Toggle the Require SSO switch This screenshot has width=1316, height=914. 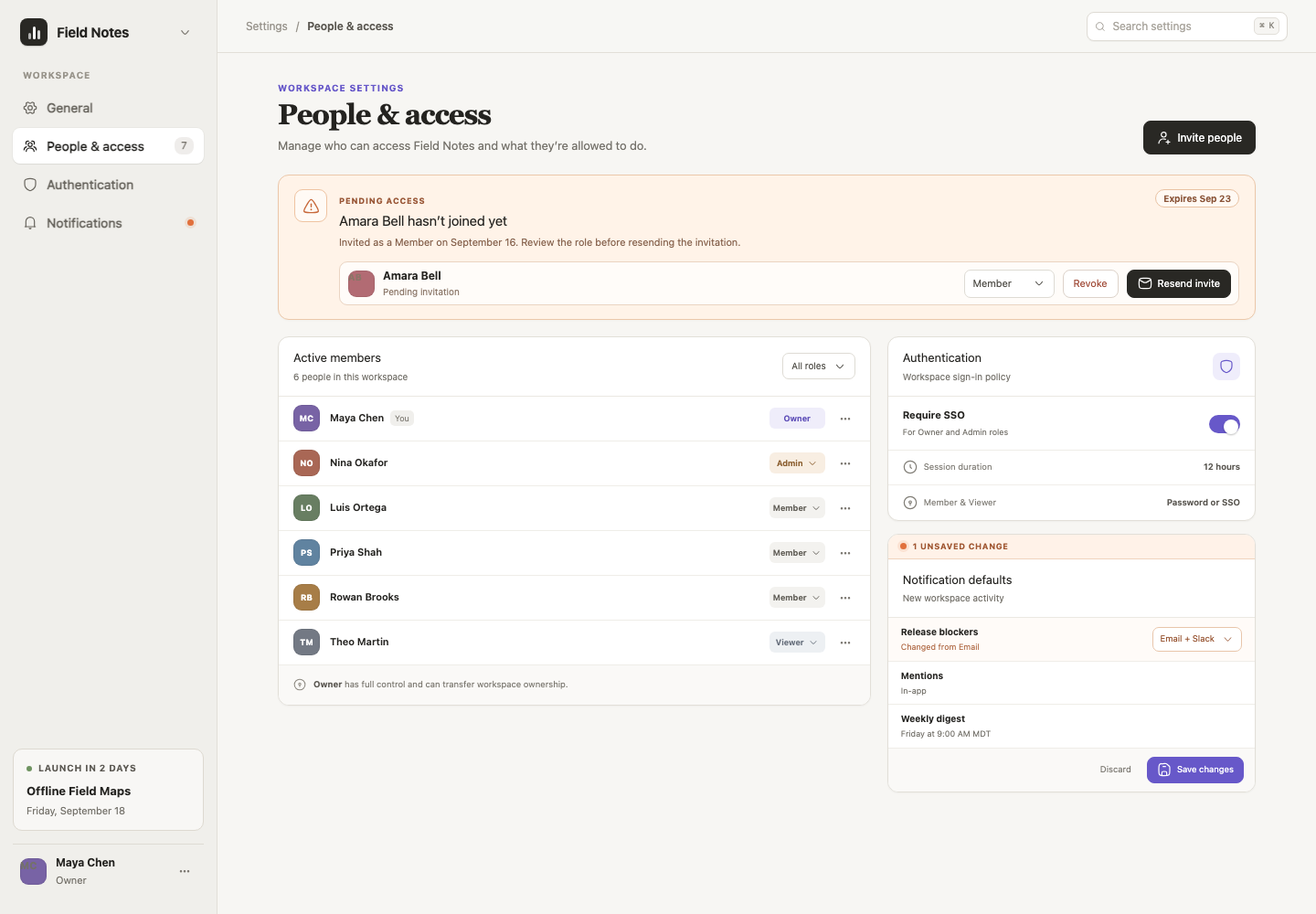coord(1225,425)
